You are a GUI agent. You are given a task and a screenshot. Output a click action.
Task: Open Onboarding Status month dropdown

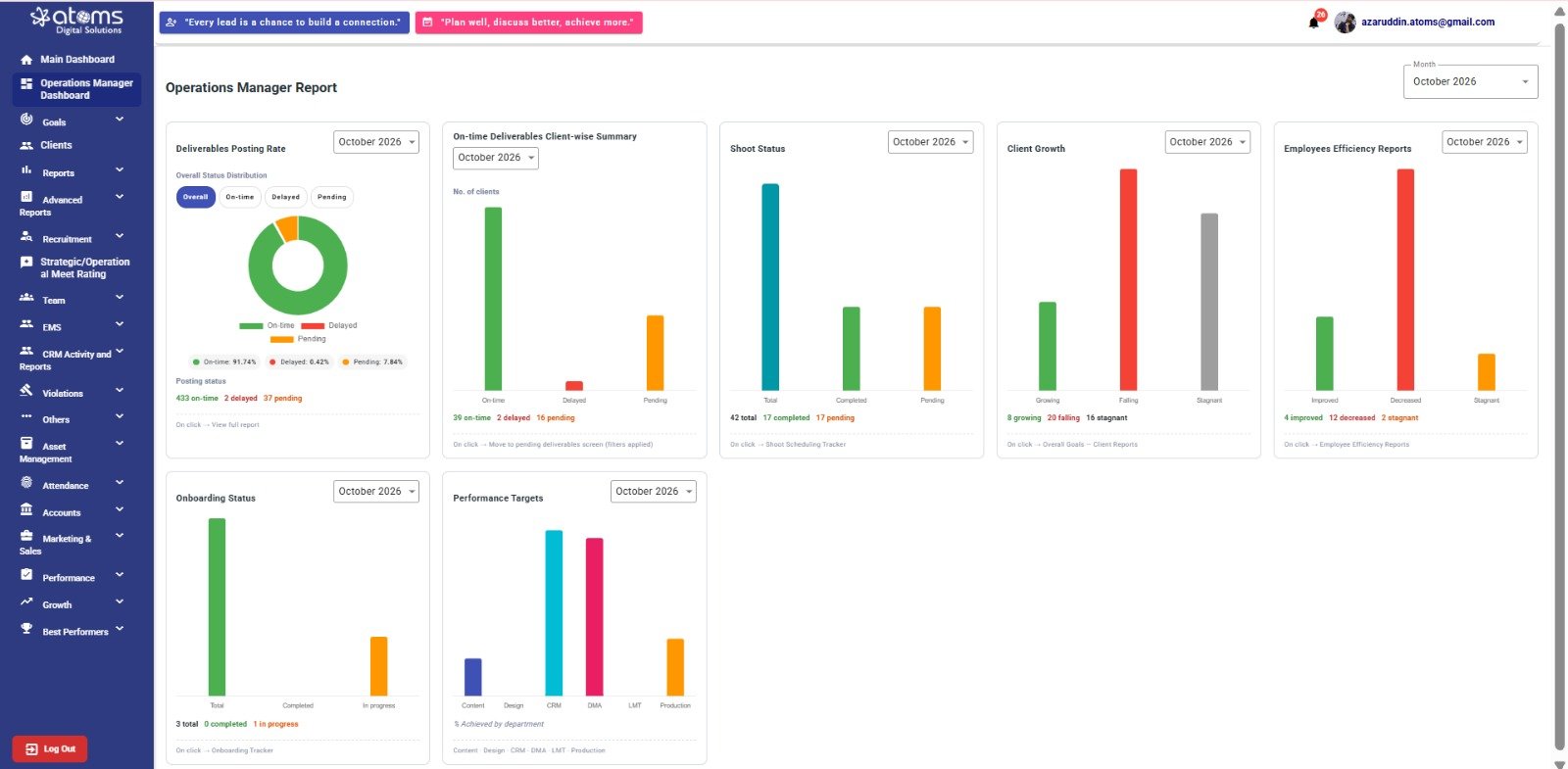pyautogui.click(x=376, y=492)
